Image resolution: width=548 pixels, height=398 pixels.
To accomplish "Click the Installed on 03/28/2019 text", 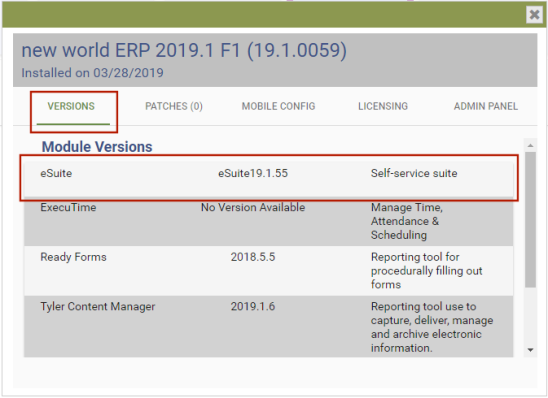I will [x=92, y=73].
